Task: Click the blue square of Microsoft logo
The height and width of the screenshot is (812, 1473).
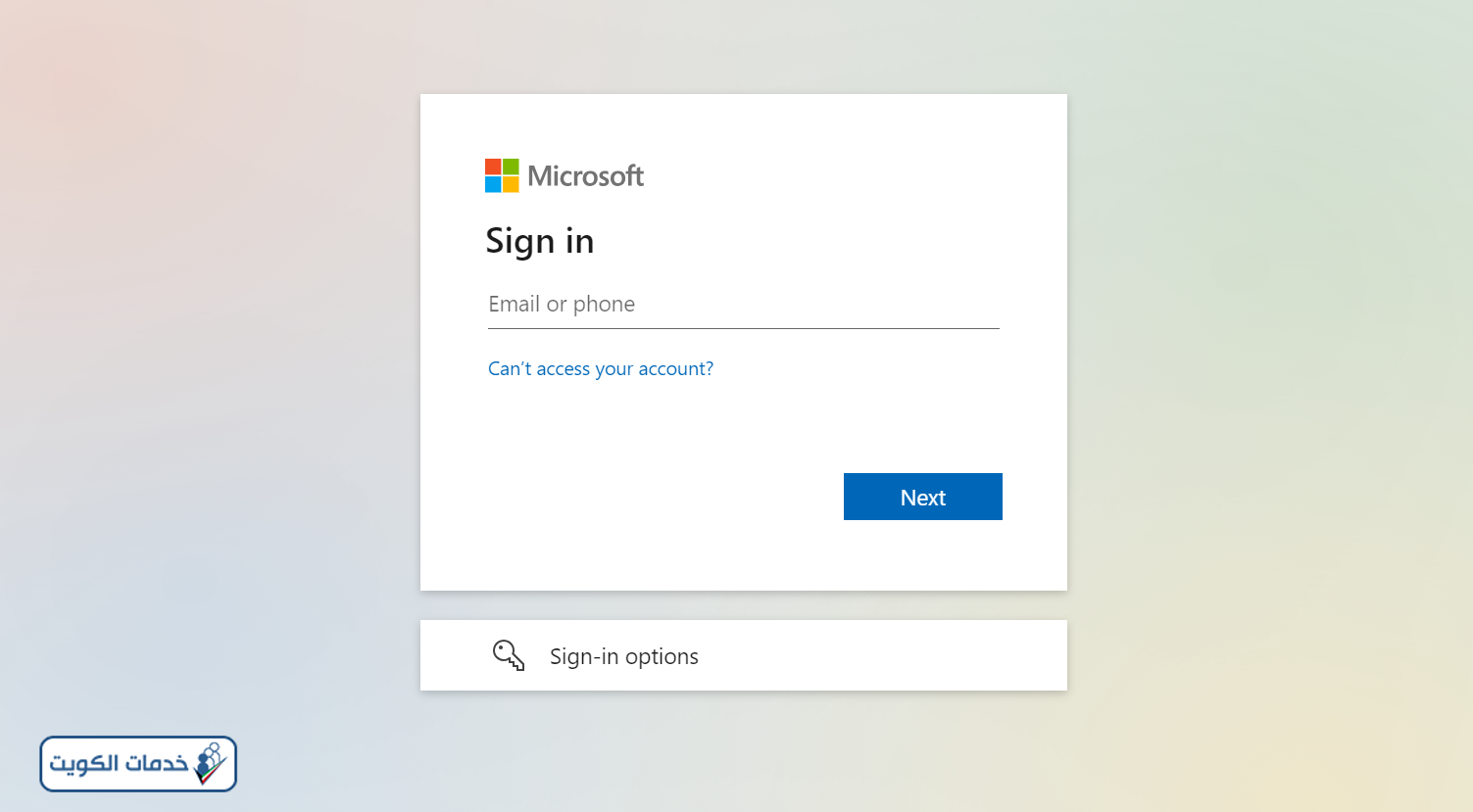Action: pos(493,184)
